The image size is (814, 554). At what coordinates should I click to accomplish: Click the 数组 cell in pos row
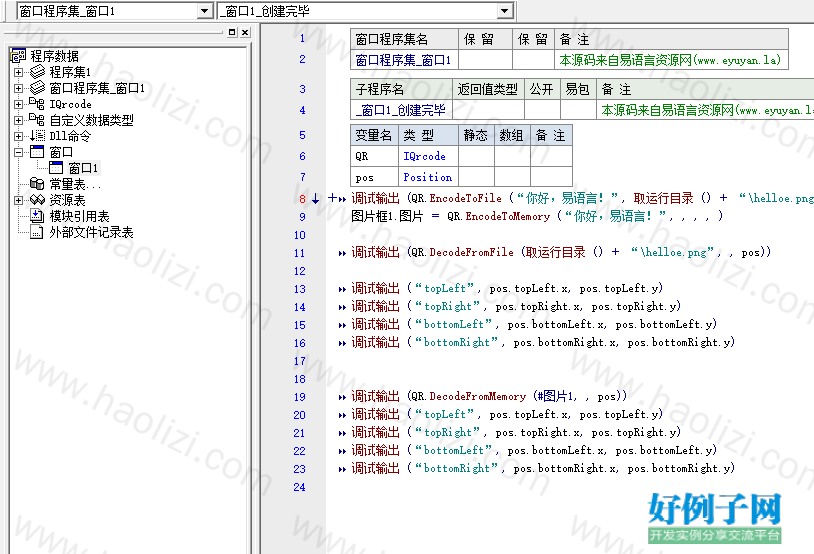pos(512,177)
